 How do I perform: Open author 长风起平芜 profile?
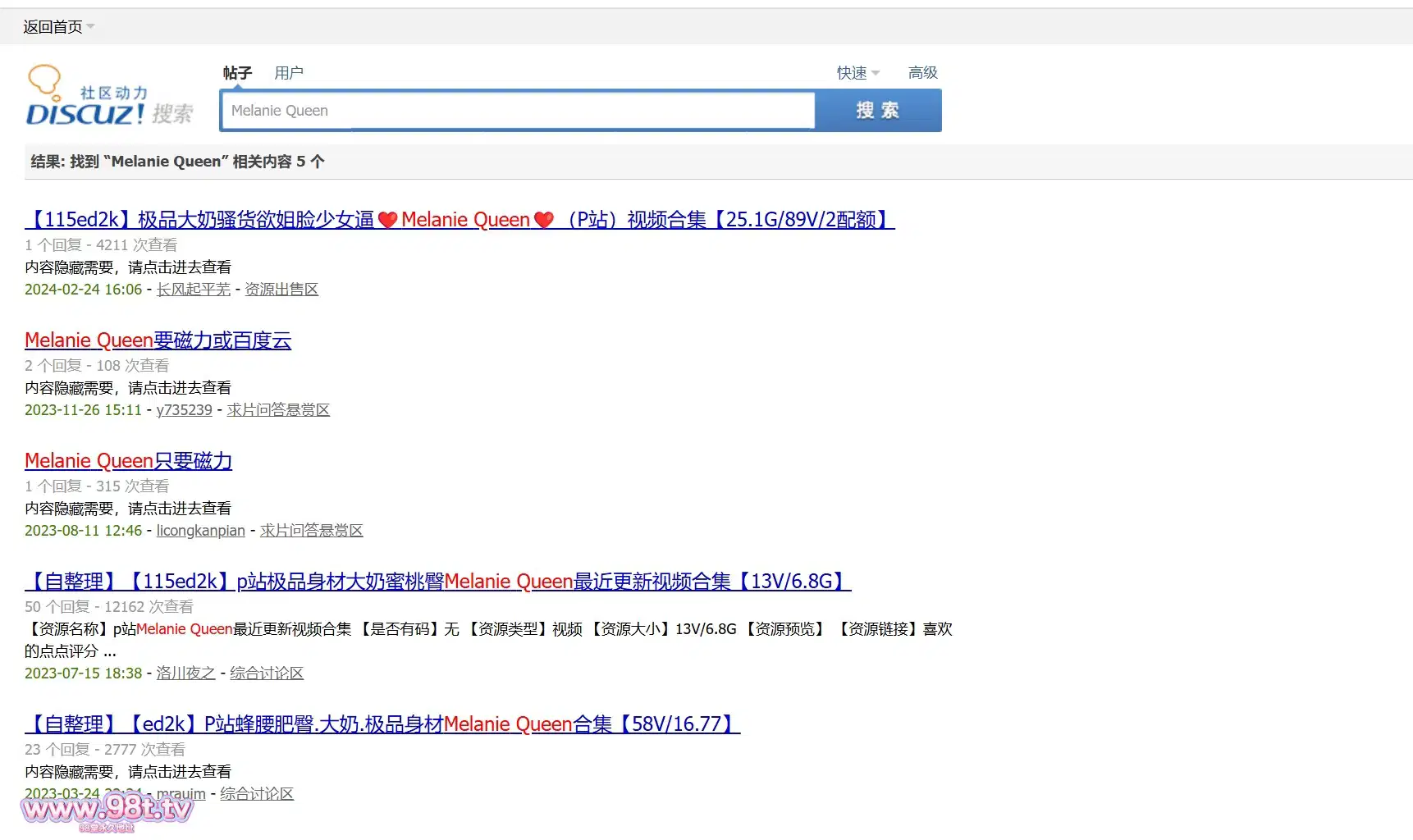pos(194,290)
